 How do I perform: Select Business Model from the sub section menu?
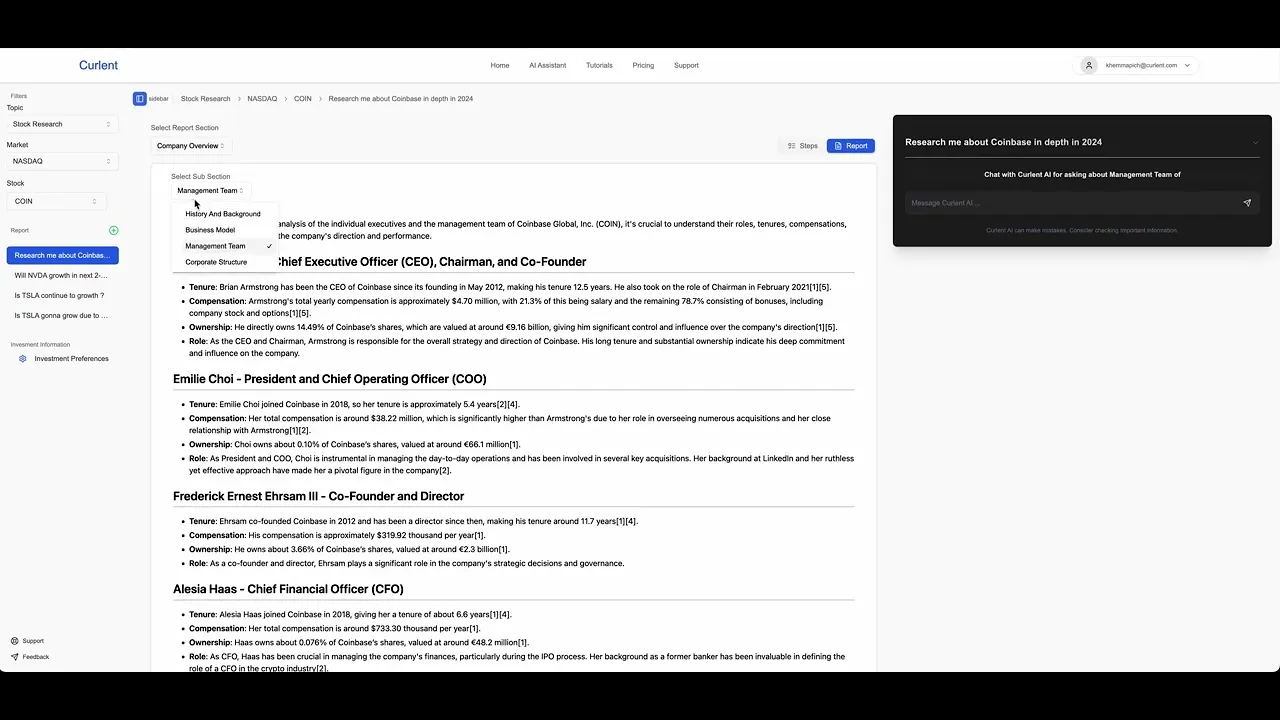[x=210, y=229]
